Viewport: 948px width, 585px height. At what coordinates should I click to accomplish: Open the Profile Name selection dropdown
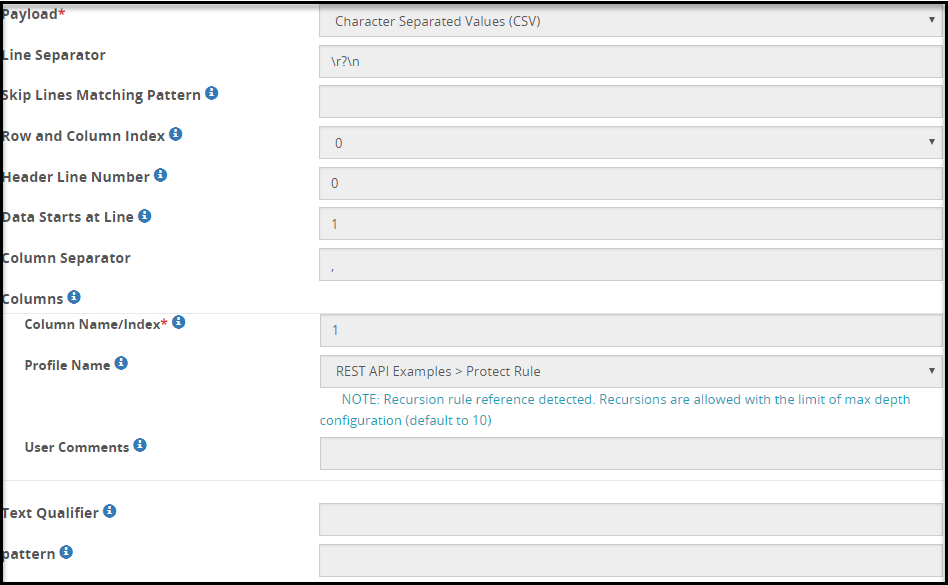[x=630, y=371]
